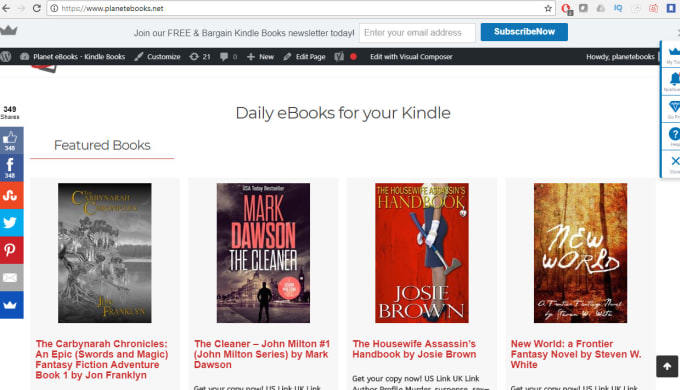Open Housewife Assassin's Handbook title link
680x390 pixels.
pos(414,349)
